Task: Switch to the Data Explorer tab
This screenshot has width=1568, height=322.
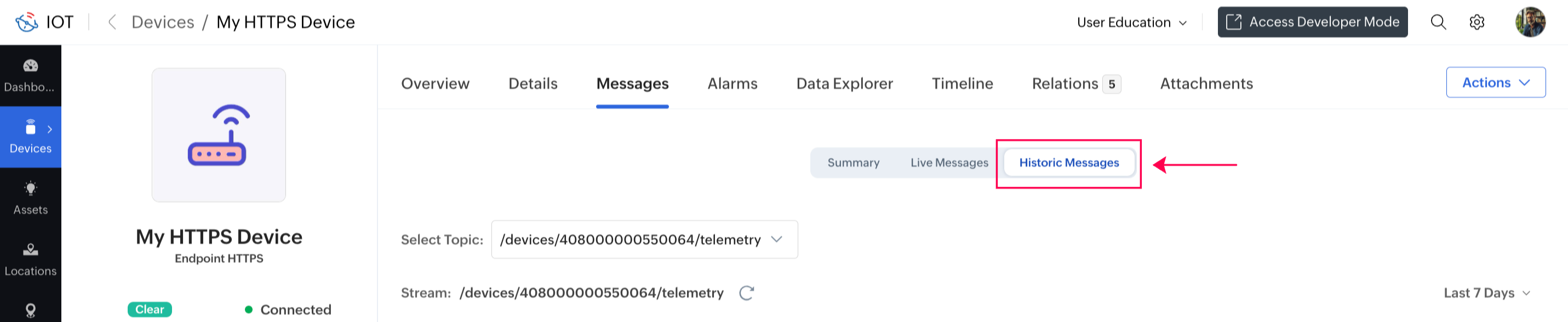Action: click(x=844, y=84)
